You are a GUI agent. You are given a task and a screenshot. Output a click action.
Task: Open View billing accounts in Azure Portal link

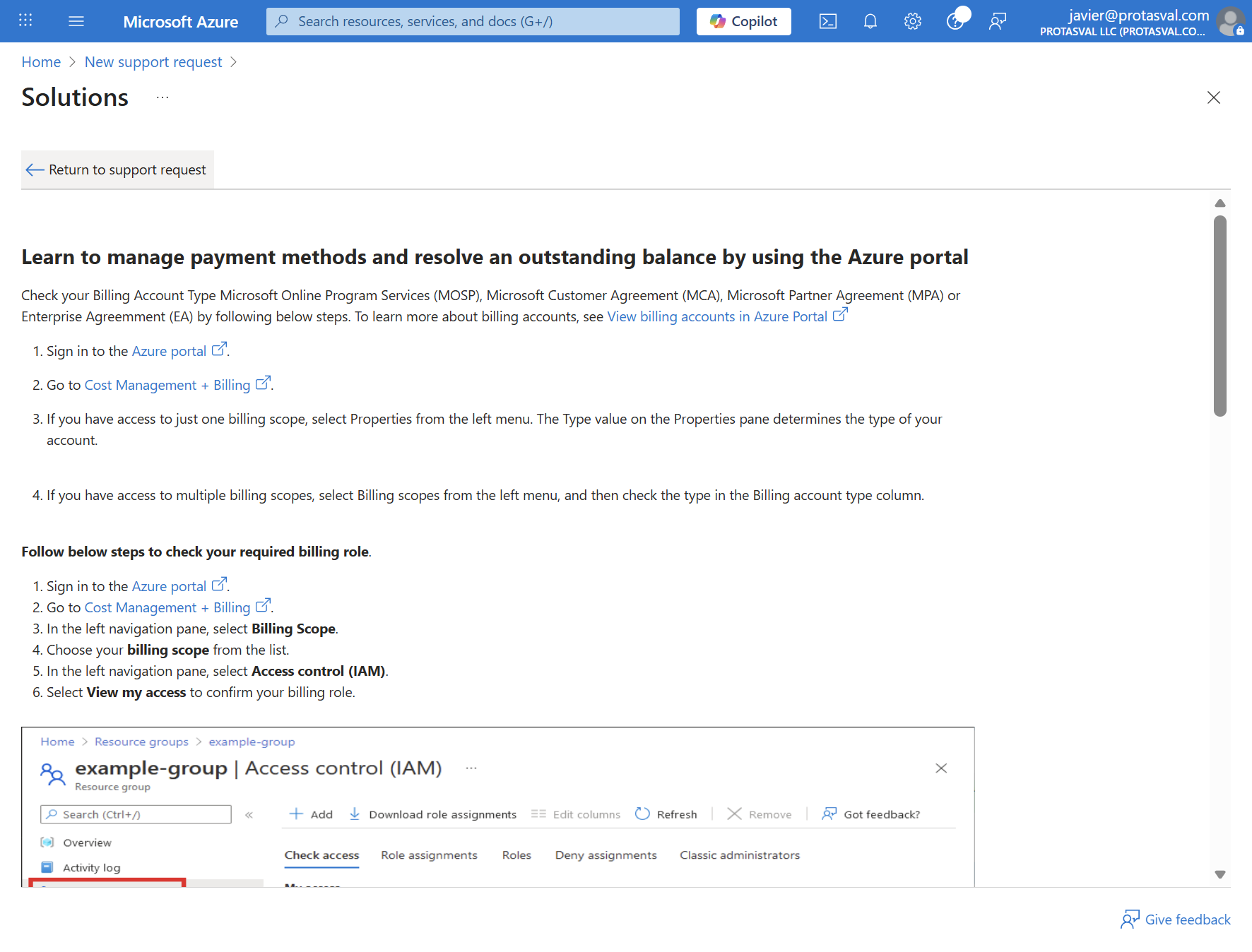point(727,316)
